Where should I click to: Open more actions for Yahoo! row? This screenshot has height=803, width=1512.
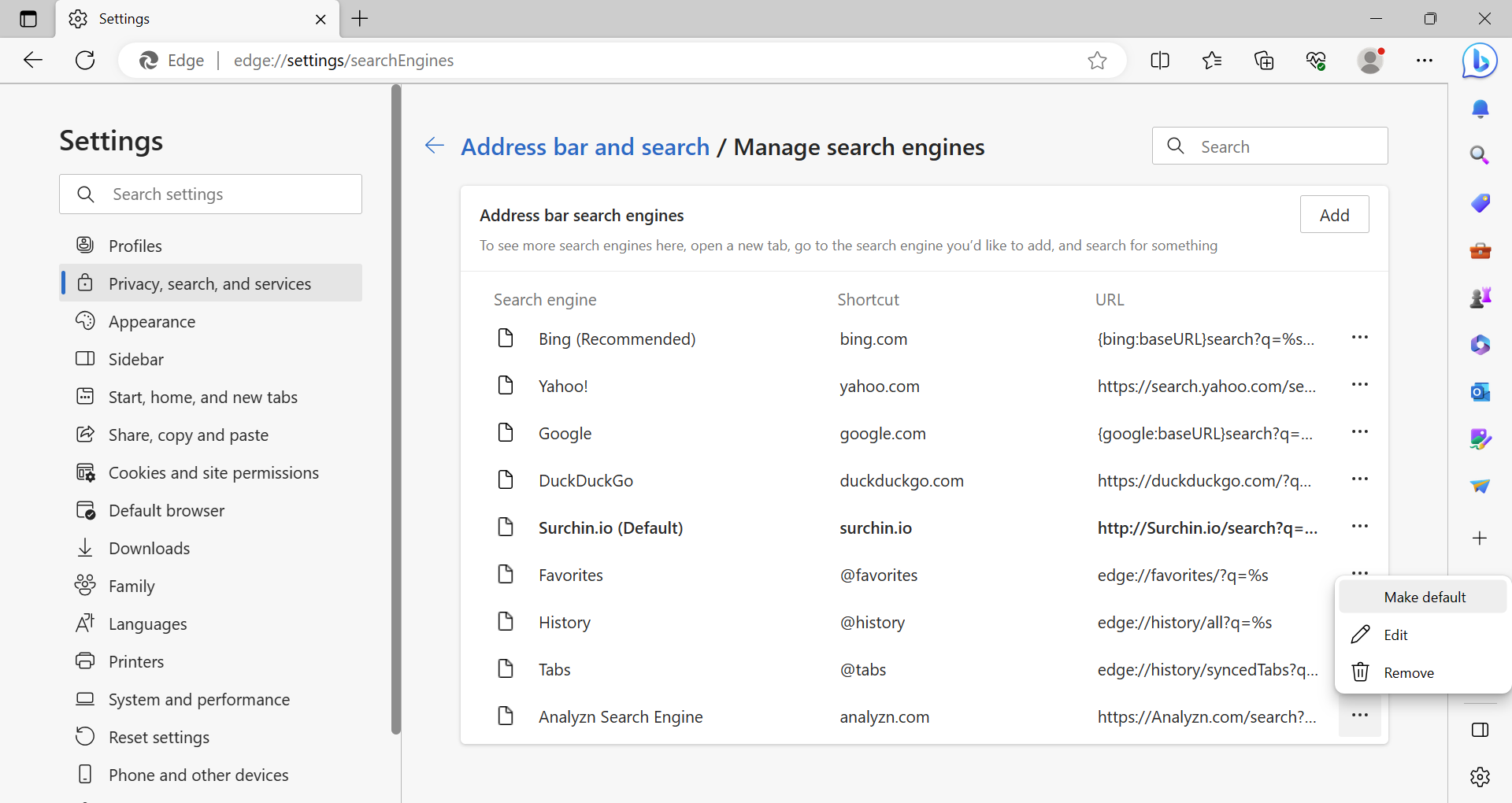point(1360,385)
